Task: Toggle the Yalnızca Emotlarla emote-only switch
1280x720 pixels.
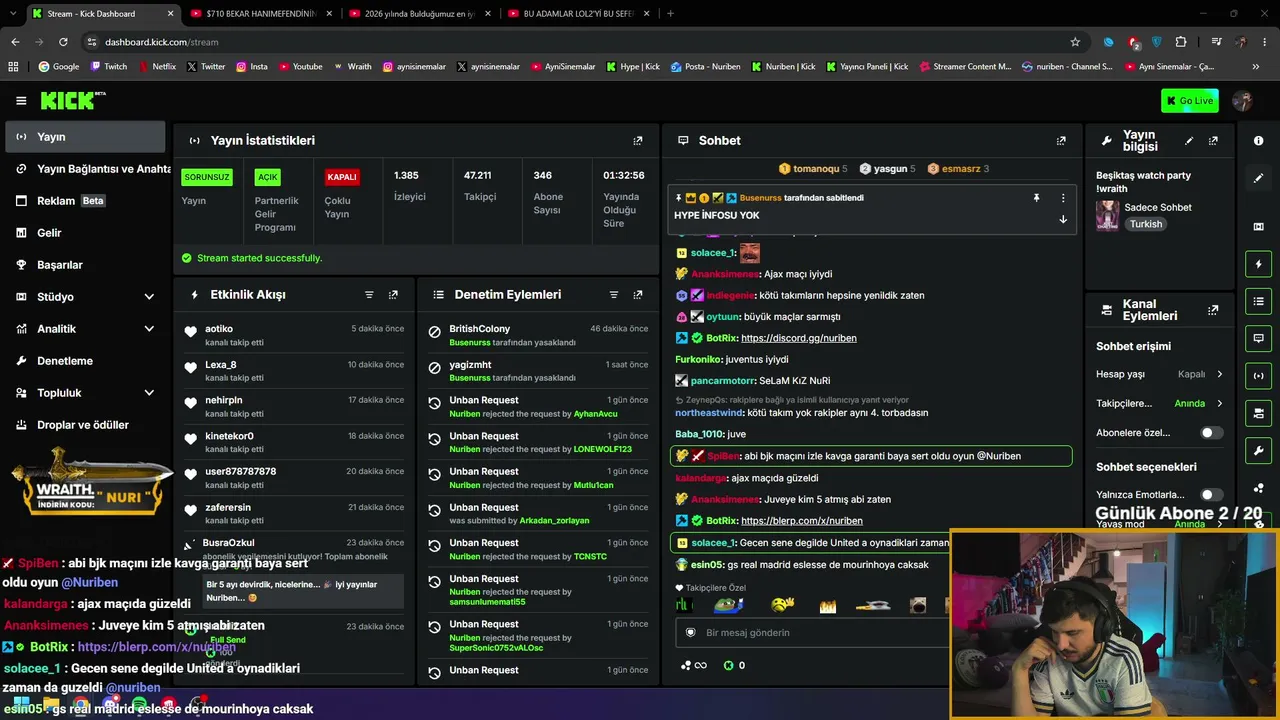Action: 1211,494
